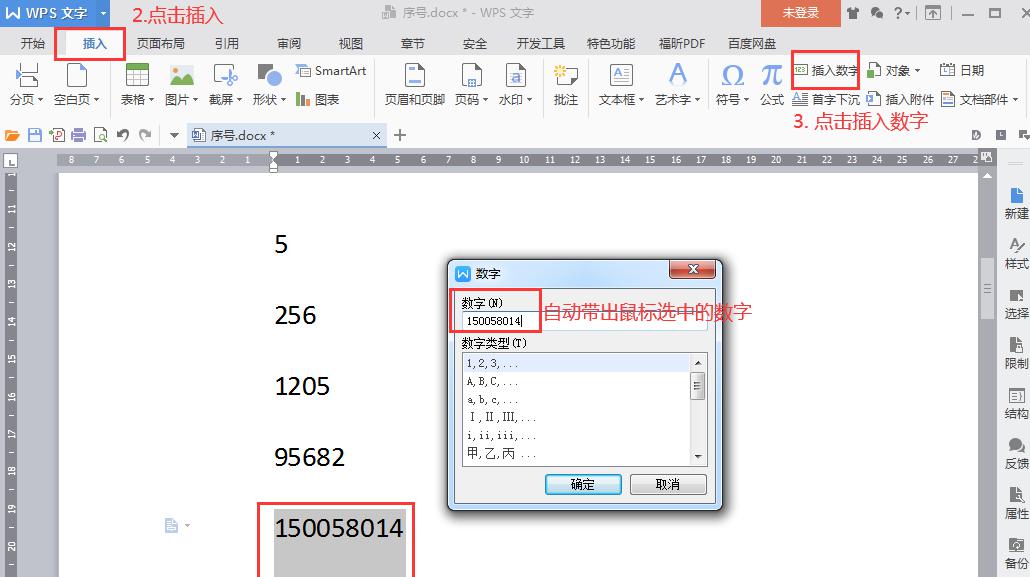The image size is (1030, 577).
Task: Apply 首字下沉 drop cap
Action: tap(826, 99)
